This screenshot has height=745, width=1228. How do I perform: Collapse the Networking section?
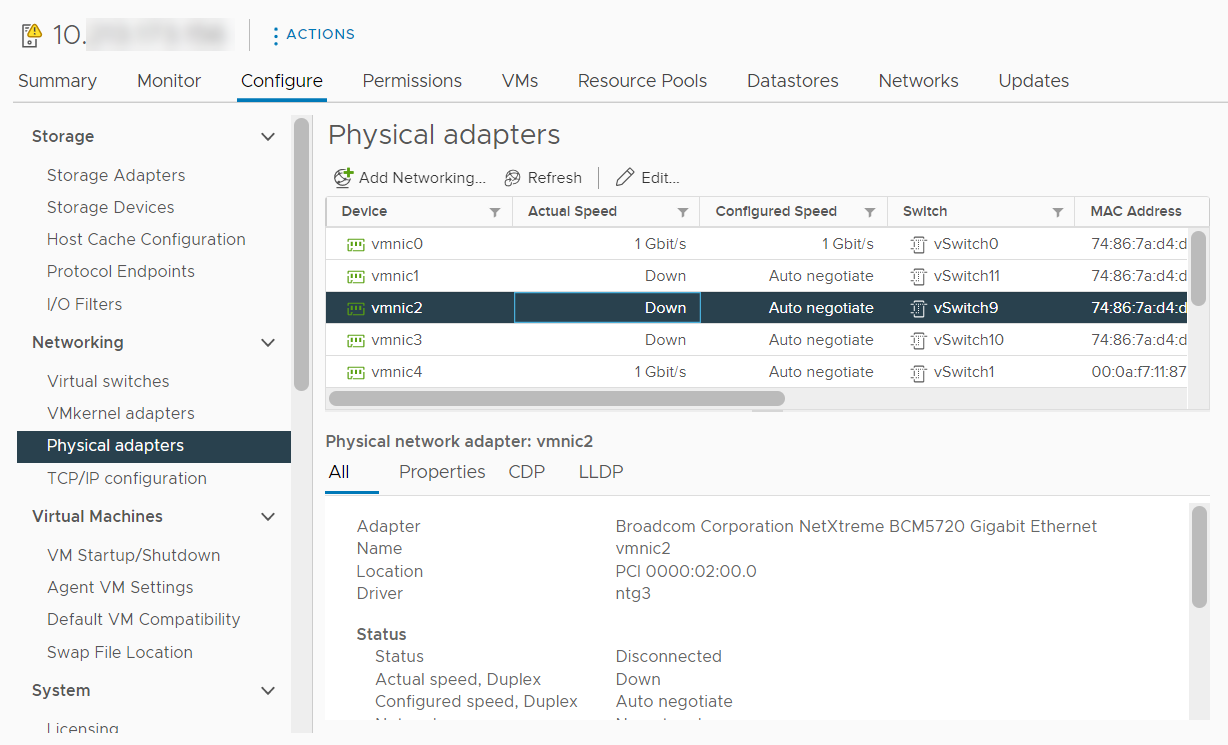pyautogui.click(x=268, y=343)
